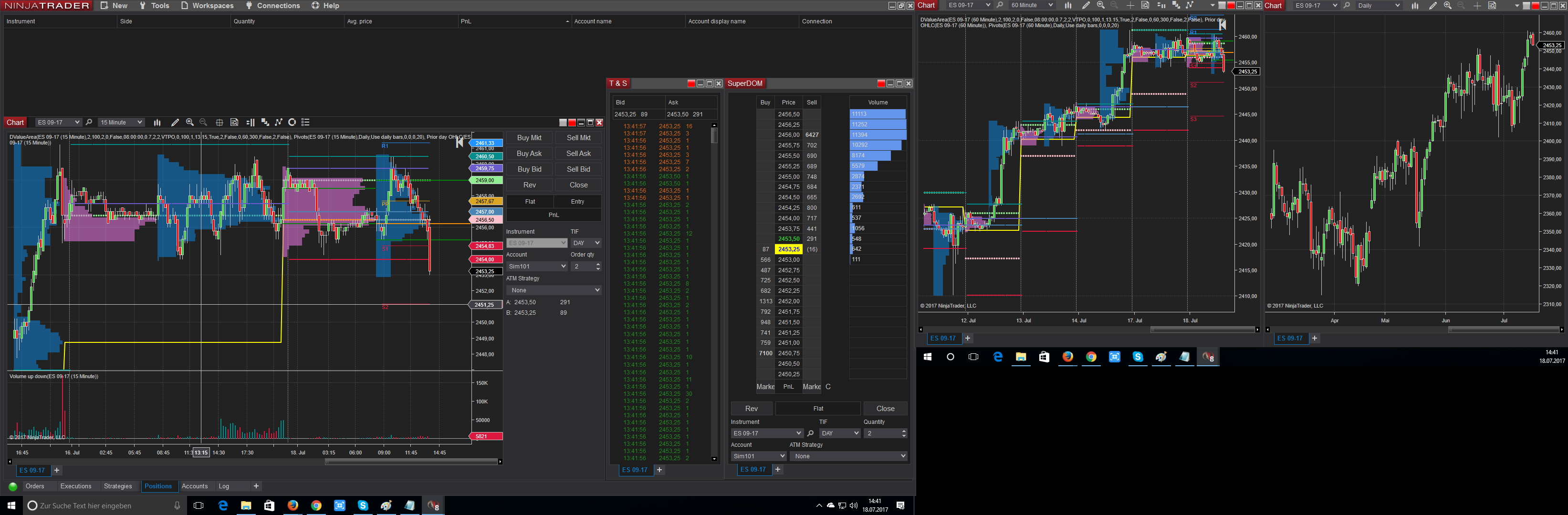This screenshot has height=515, width=1568.
Task: Search instrument in 15 Minute chart toolbar
Action: pos(89,123)
